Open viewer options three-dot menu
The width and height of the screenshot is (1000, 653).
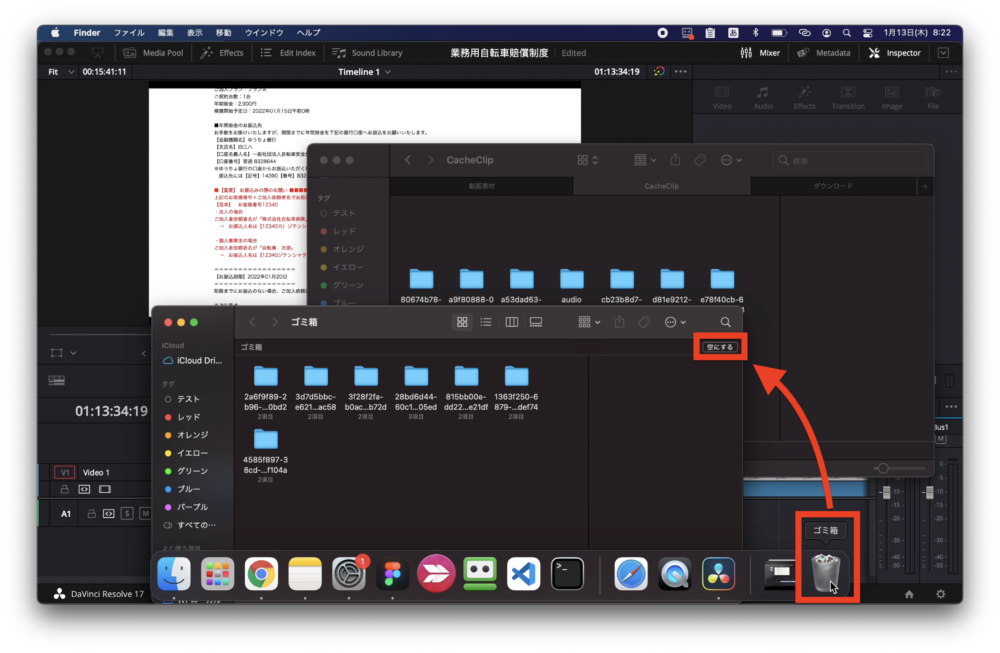[x=680, y=71]
